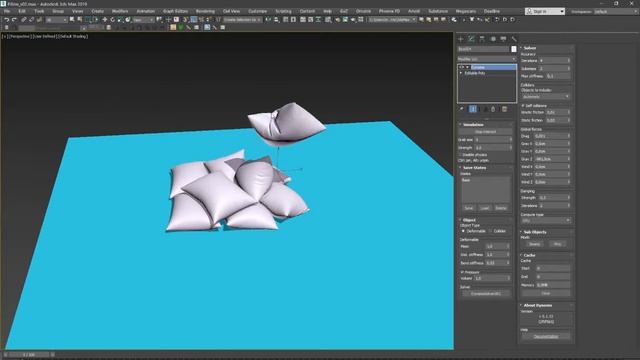The image size is (640, 360).
Task: Click the Save button under States
Action: click(469, 208)
